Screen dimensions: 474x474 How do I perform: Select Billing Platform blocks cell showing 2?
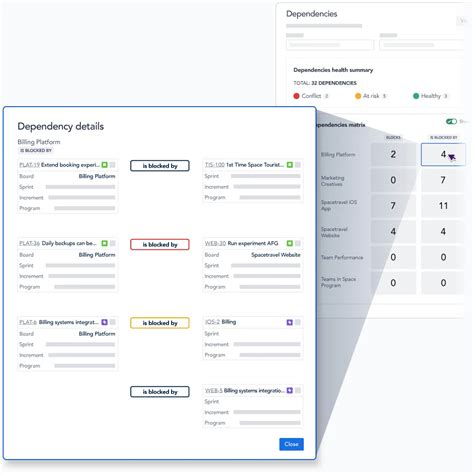point(393,154)
